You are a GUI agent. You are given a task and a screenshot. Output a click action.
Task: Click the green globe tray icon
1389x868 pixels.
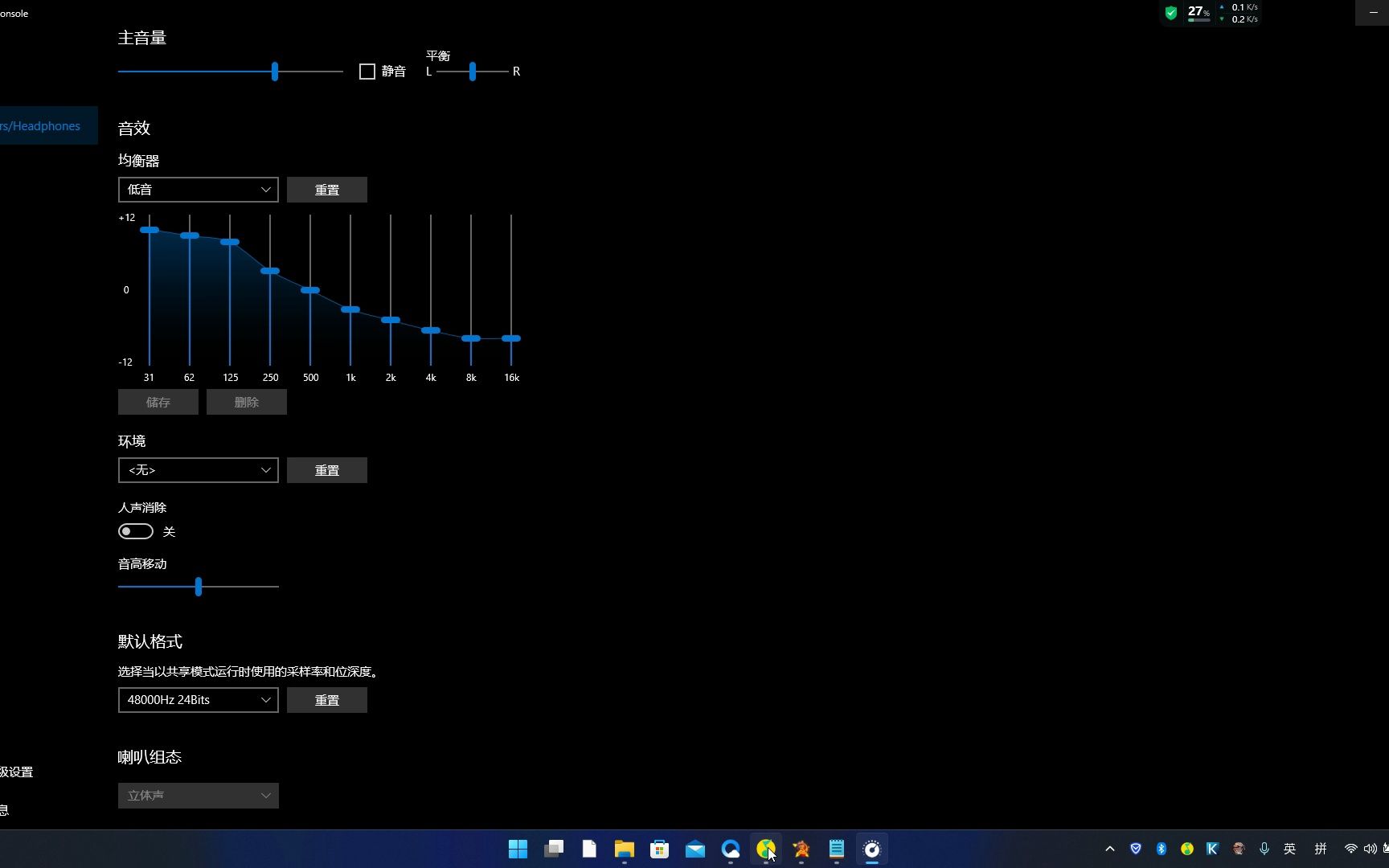click(1187, 849)
